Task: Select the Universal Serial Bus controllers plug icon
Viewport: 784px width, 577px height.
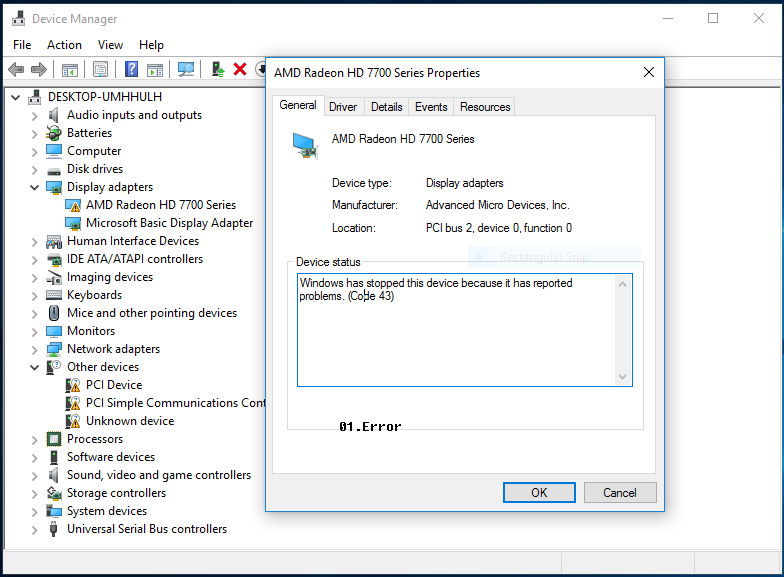Action: (54, 529)
